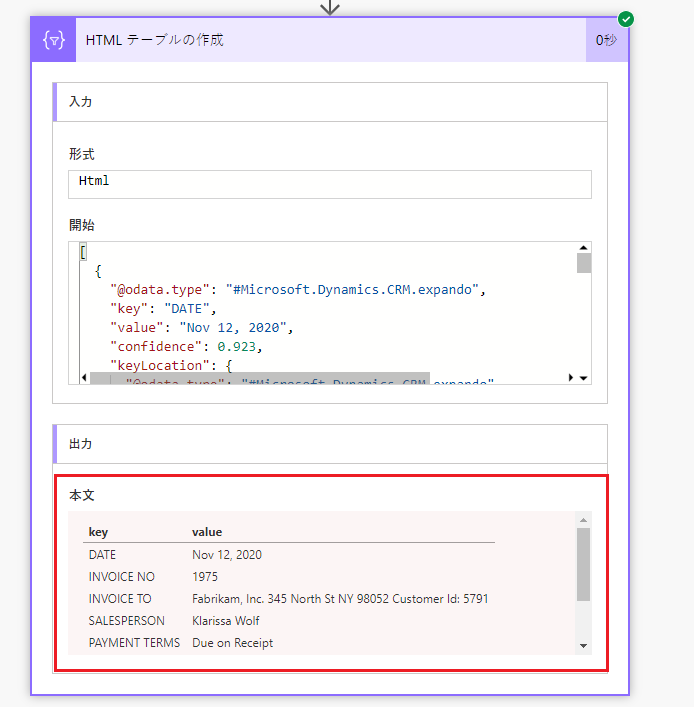Click the Nov 12, 2020 table cell

[x=227, y=555]
